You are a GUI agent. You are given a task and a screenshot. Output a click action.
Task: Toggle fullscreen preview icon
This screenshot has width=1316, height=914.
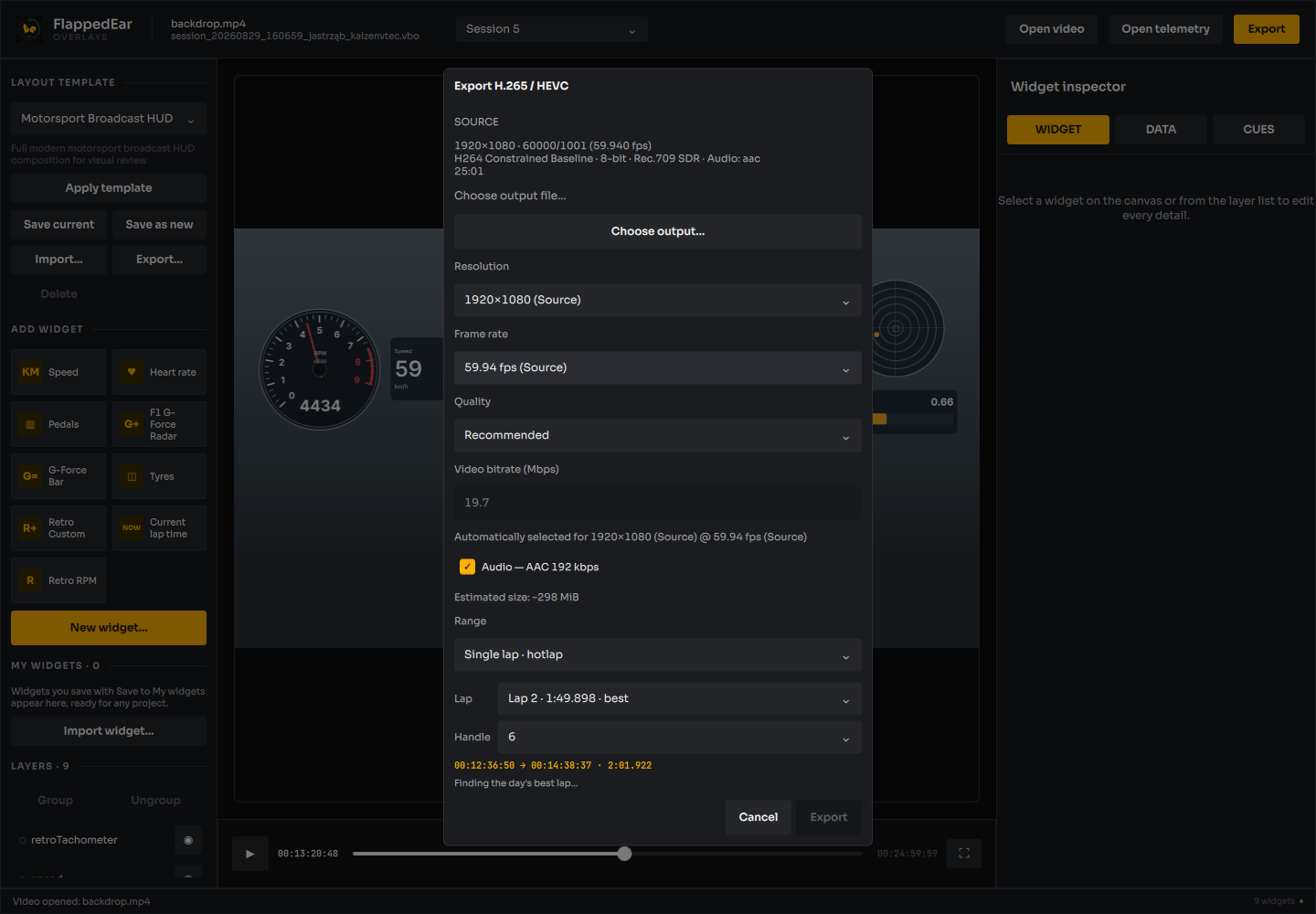coord(964,854)
